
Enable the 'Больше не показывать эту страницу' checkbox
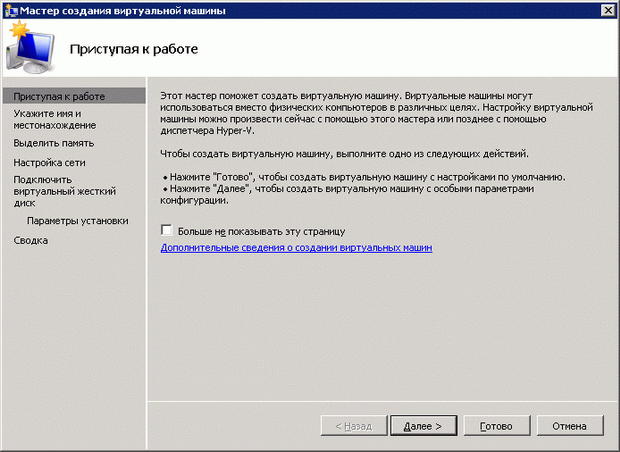pyautogui.click(x=166, y=230)
